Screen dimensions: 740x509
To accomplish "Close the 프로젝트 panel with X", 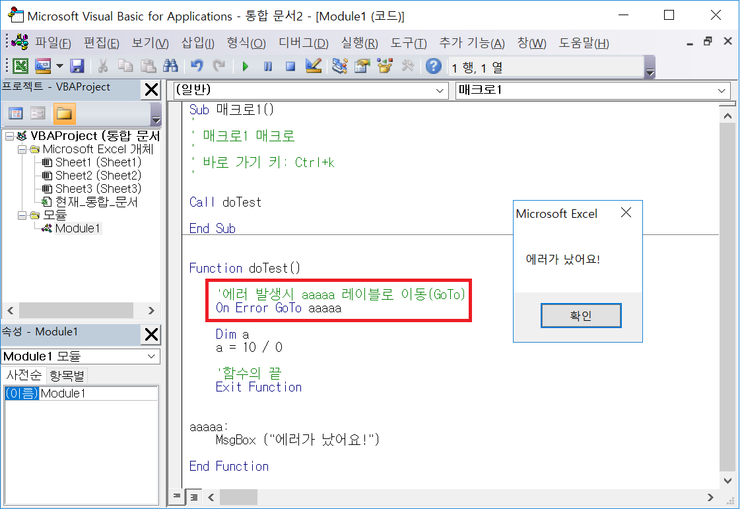I will click(x=151, y=90).
